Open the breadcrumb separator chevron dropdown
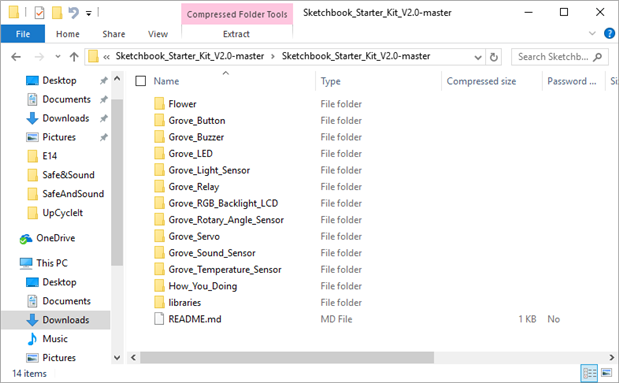The image size is (619, 383). pos(273,56)
